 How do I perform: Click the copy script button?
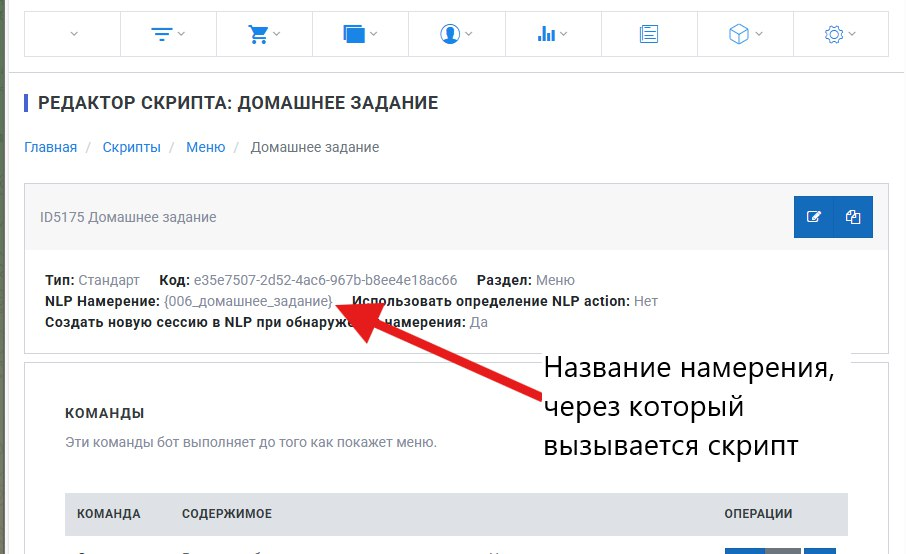click(x=853, y=217)
